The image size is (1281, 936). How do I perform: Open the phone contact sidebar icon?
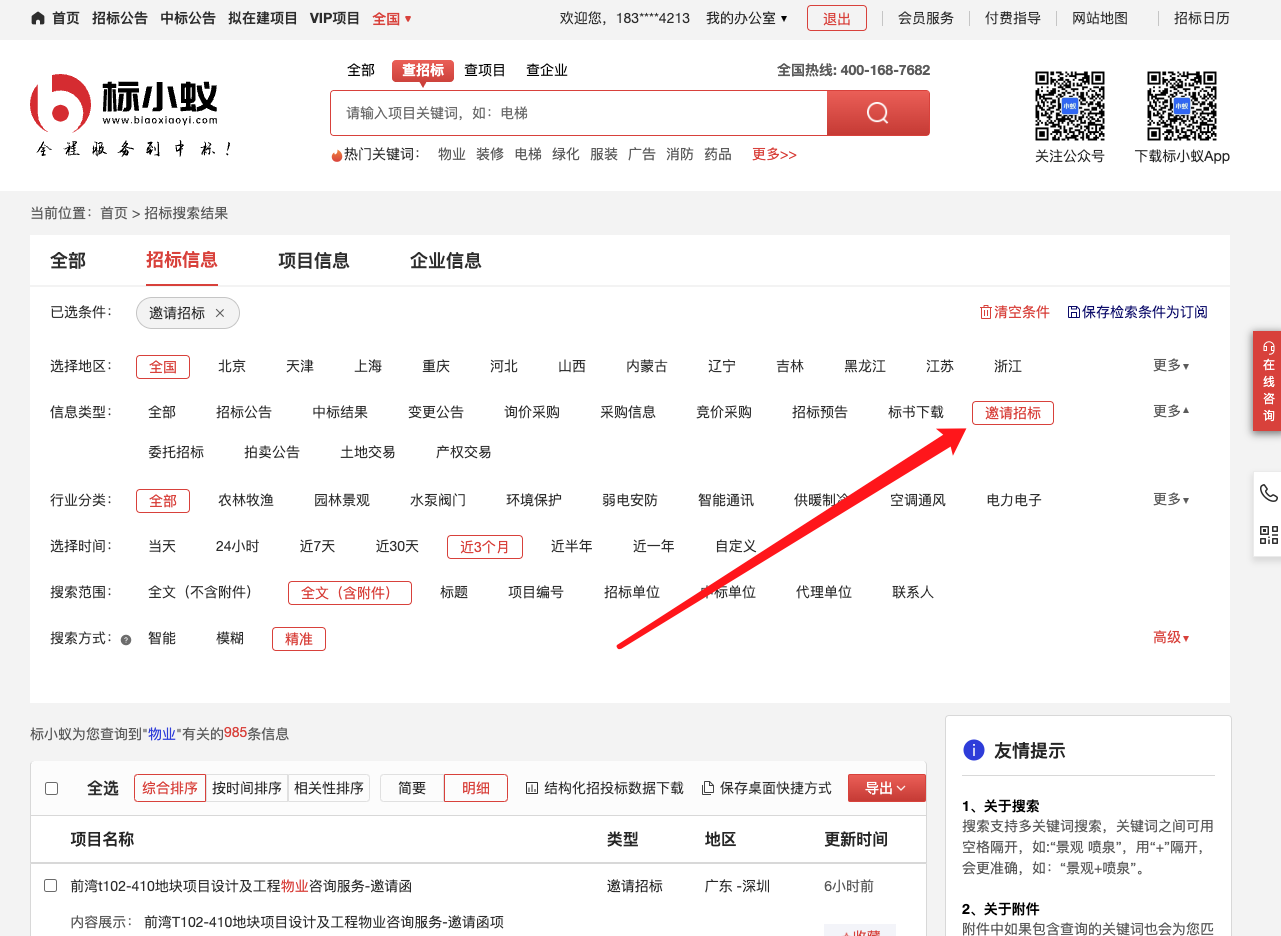coord(1268,493)
